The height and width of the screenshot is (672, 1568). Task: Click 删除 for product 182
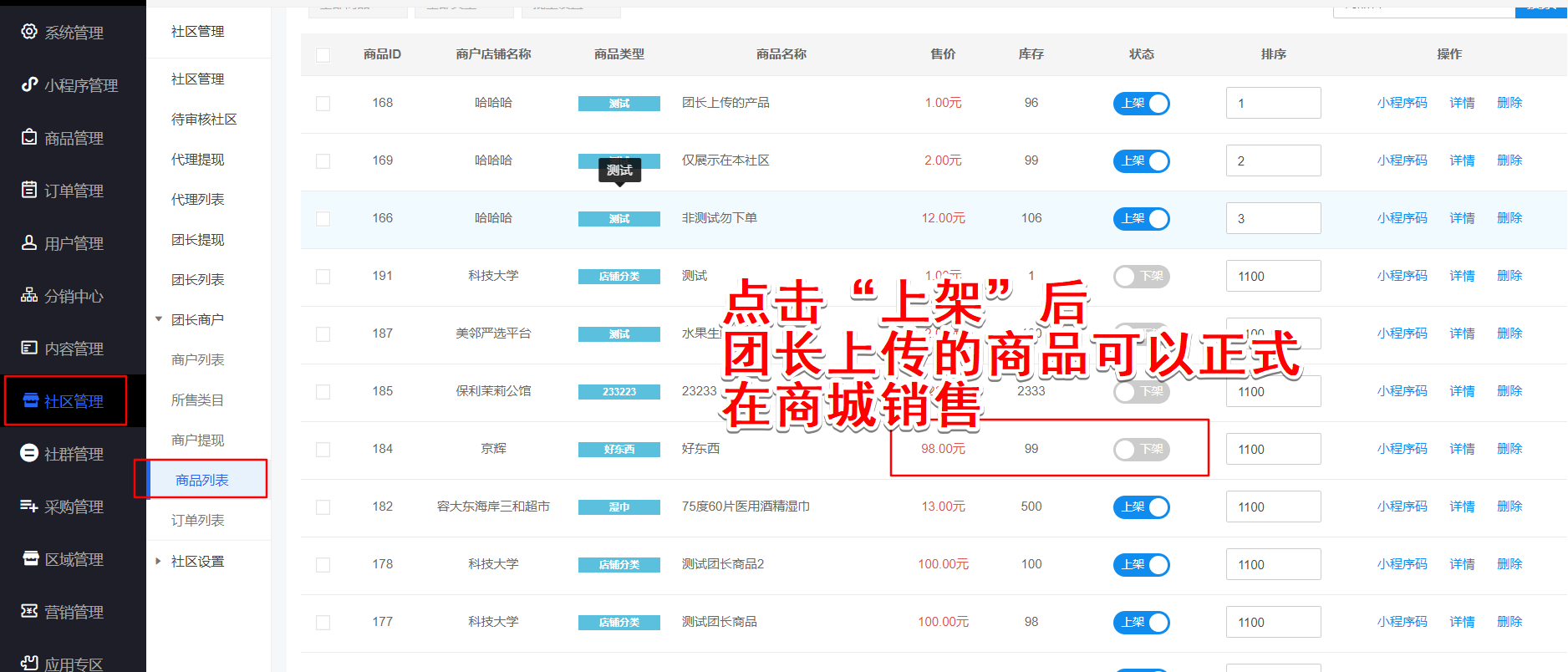point(1509,507)
